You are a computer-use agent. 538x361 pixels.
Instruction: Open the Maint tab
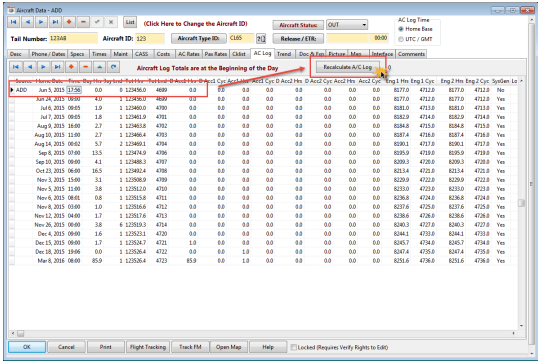click(x=120, y=54)
